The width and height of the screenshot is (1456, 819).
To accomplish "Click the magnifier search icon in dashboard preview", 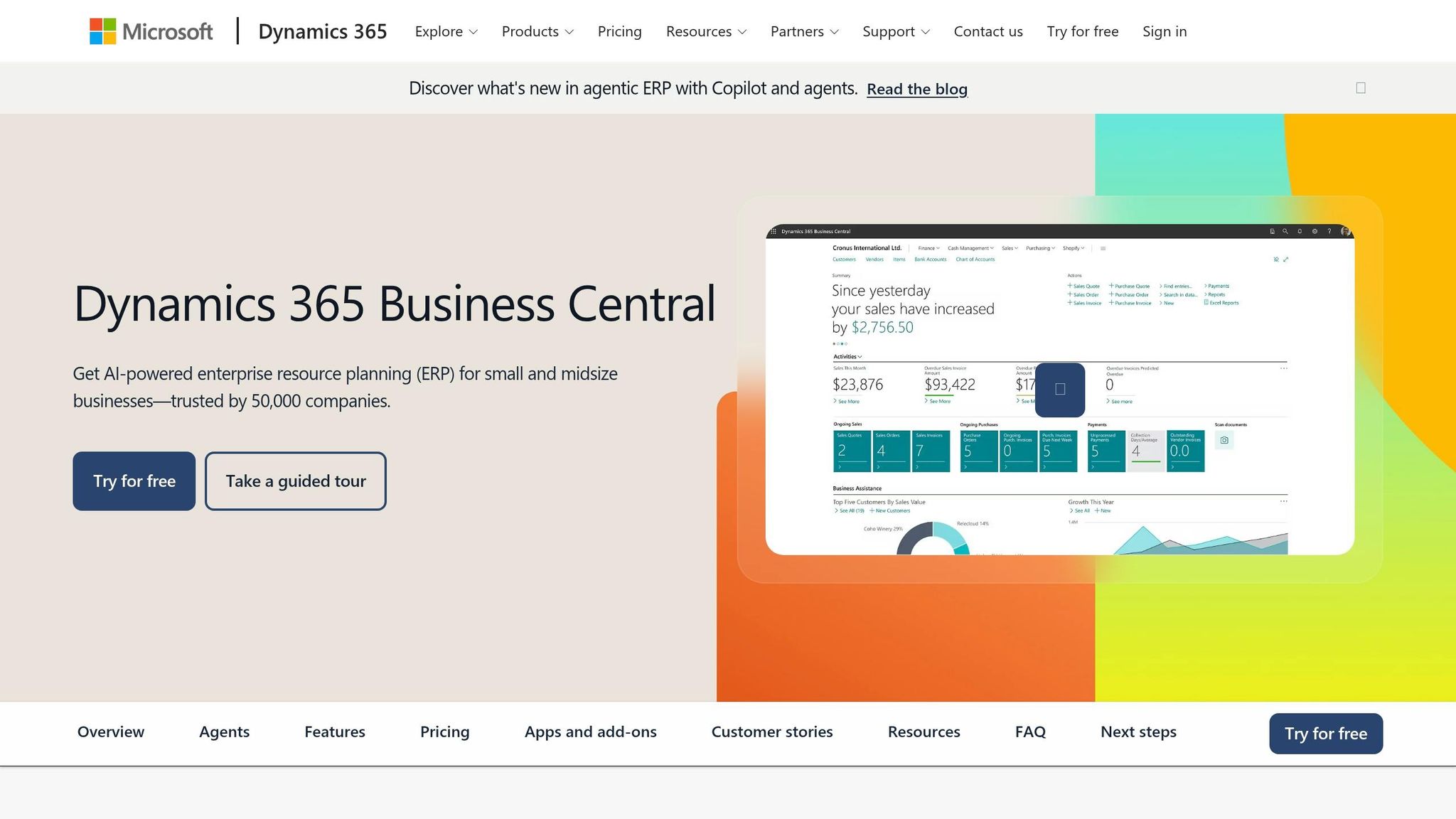I will pos(1285,231).
